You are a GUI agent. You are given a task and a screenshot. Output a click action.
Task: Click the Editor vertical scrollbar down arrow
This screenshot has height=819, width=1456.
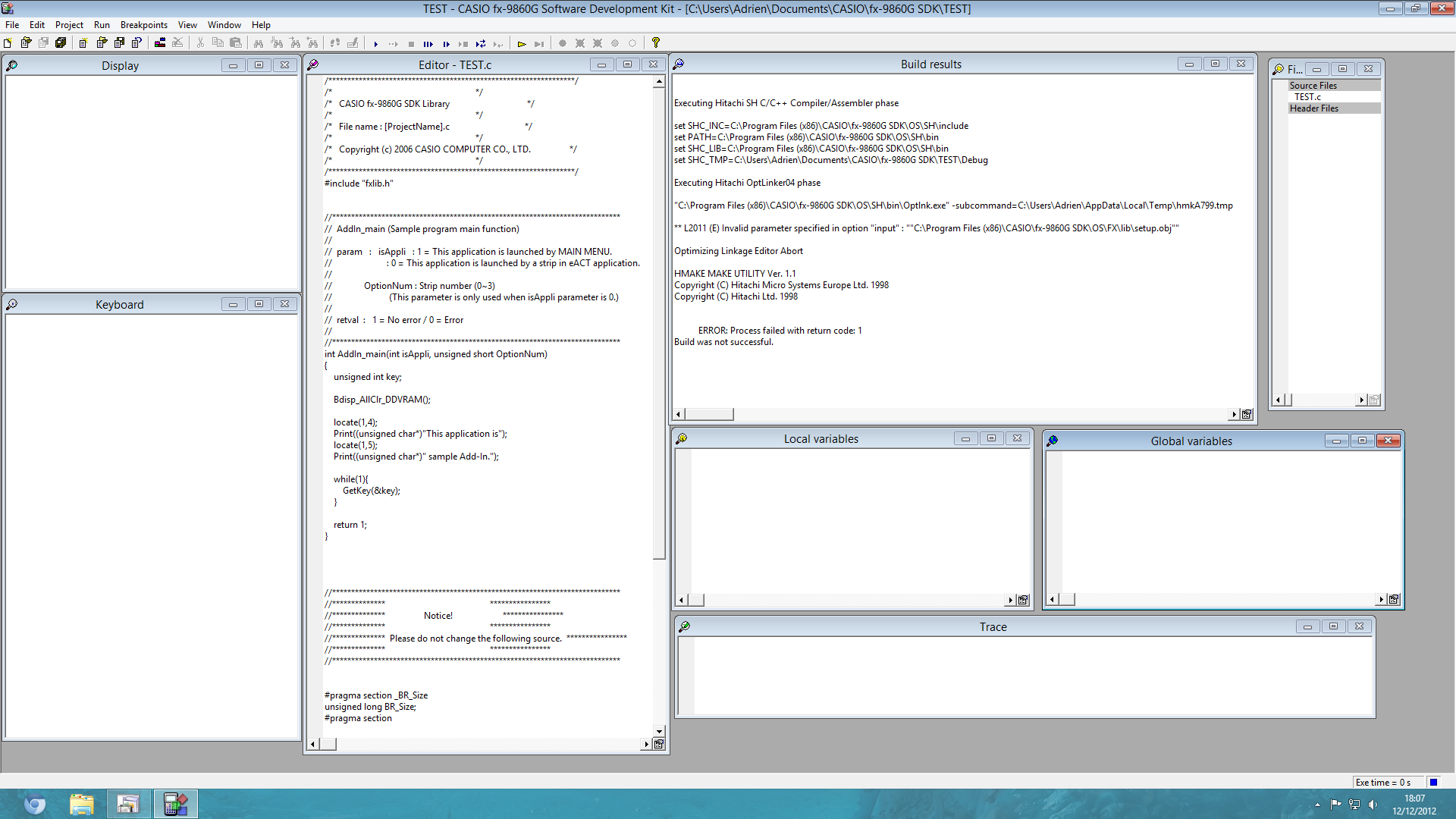pos(659,732)
